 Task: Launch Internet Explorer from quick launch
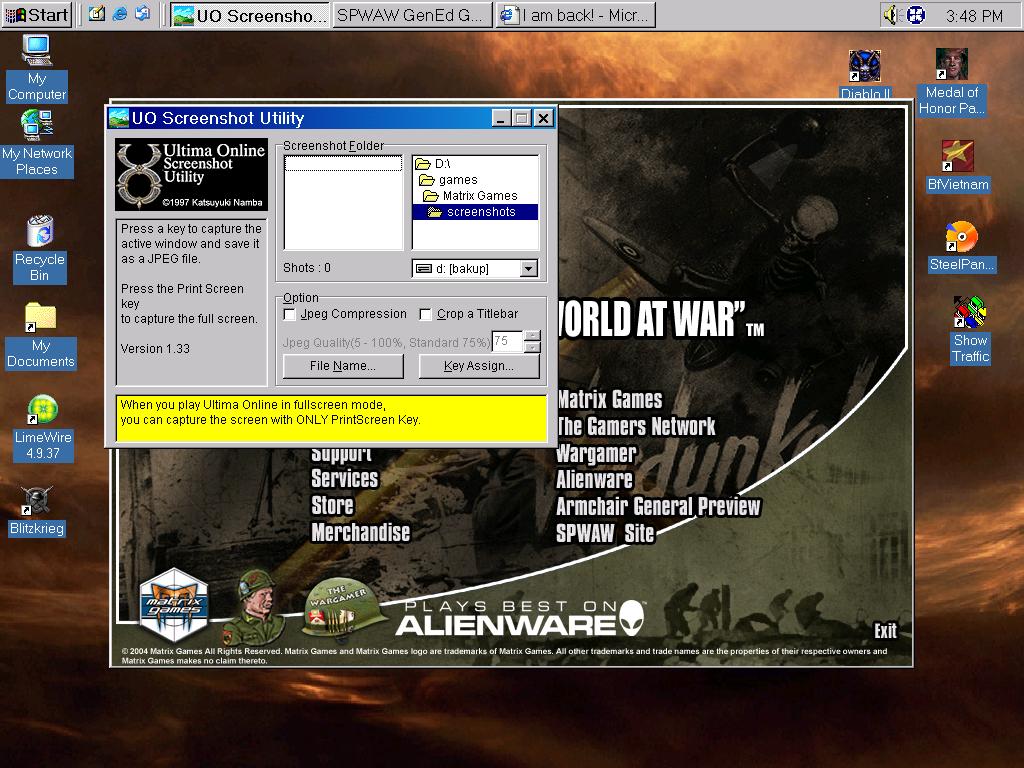pos(120,14)
